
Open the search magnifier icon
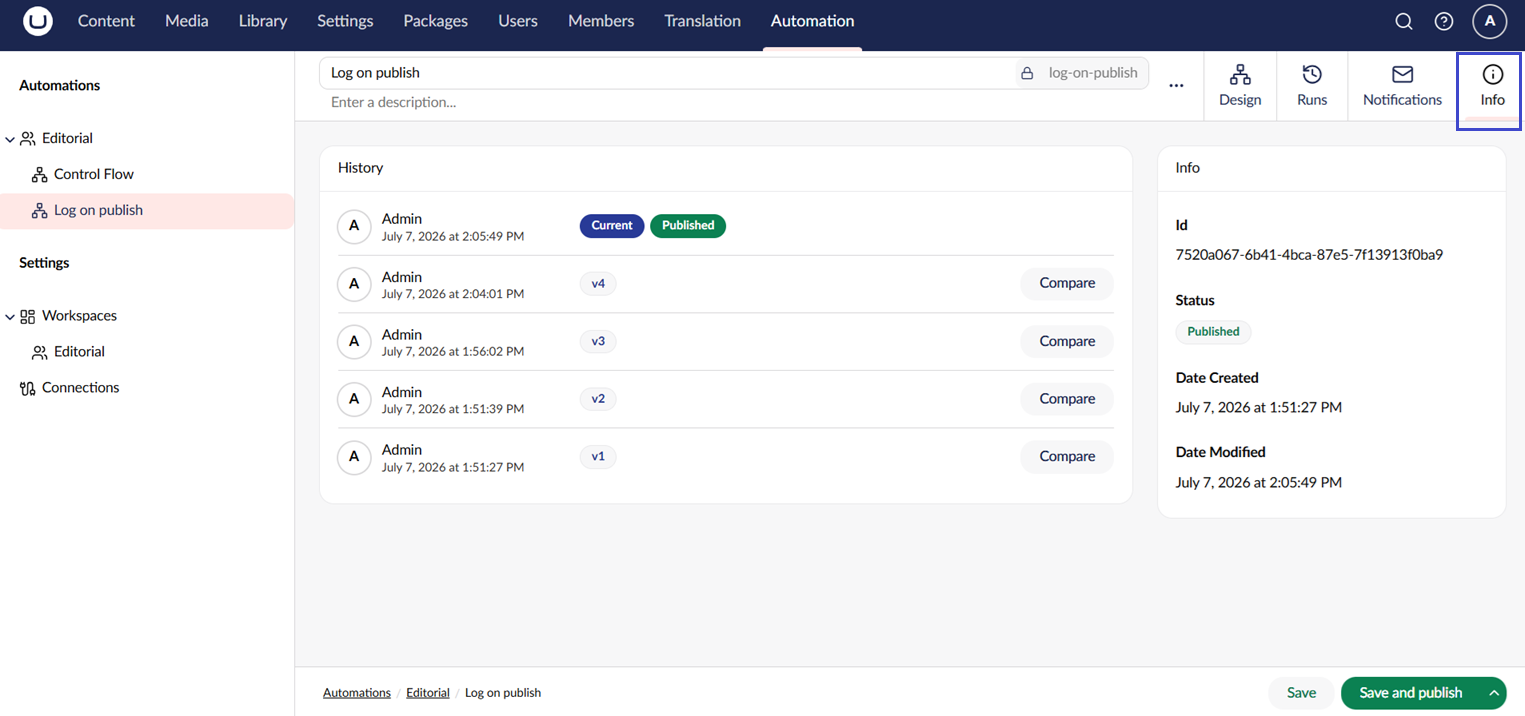tap(1404, 21)
